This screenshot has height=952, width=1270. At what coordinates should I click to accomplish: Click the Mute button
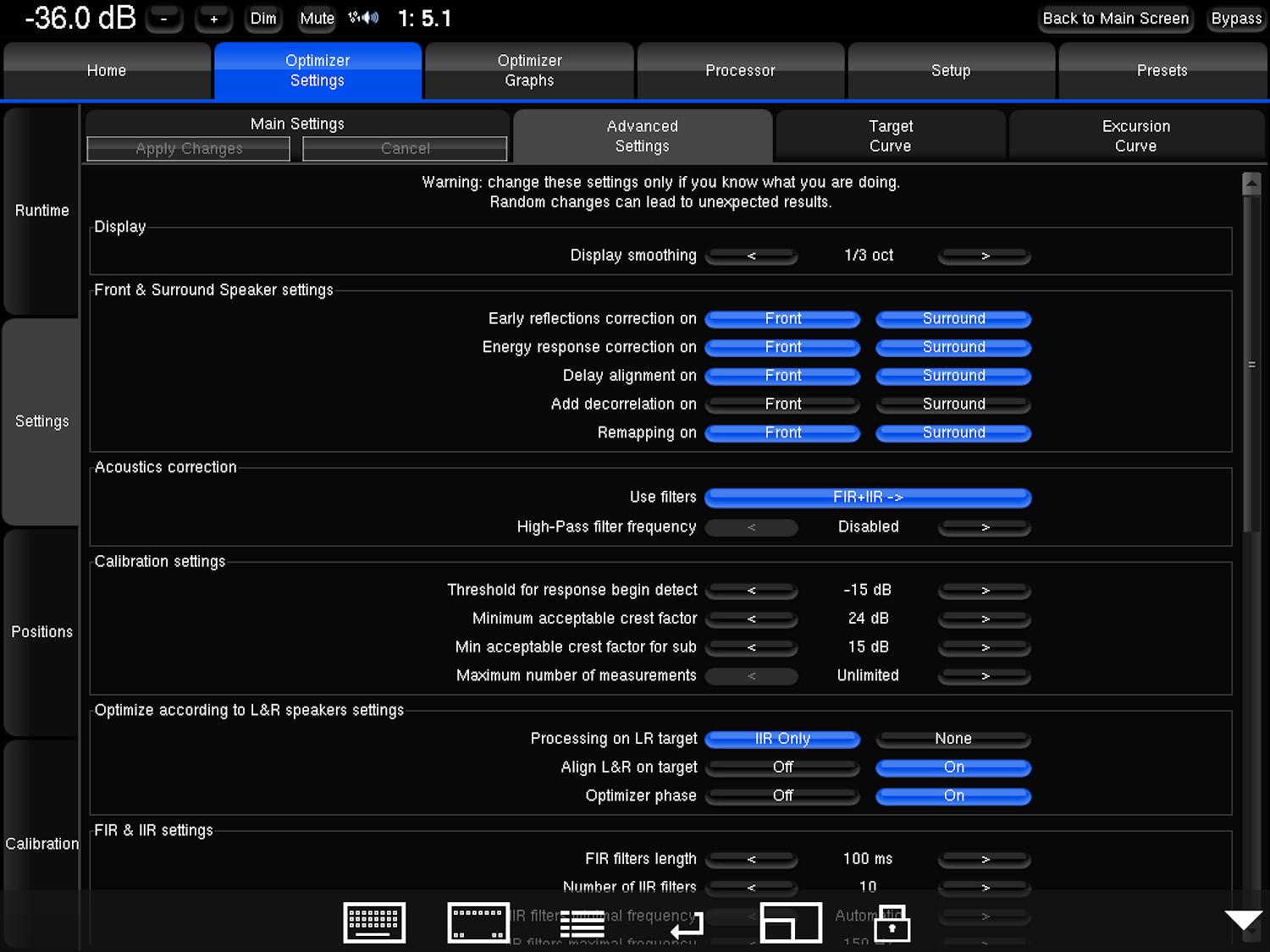point(317,19)
